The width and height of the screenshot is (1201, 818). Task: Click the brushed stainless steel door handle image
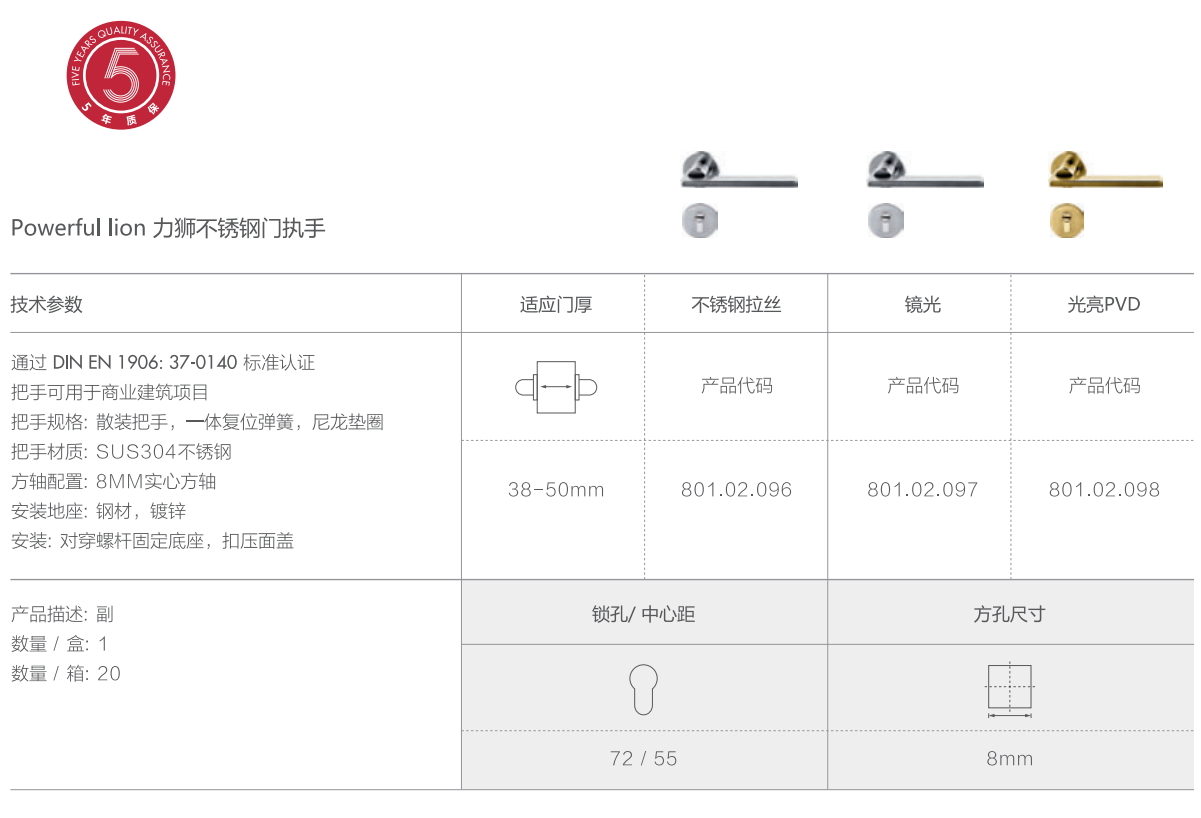738,172
